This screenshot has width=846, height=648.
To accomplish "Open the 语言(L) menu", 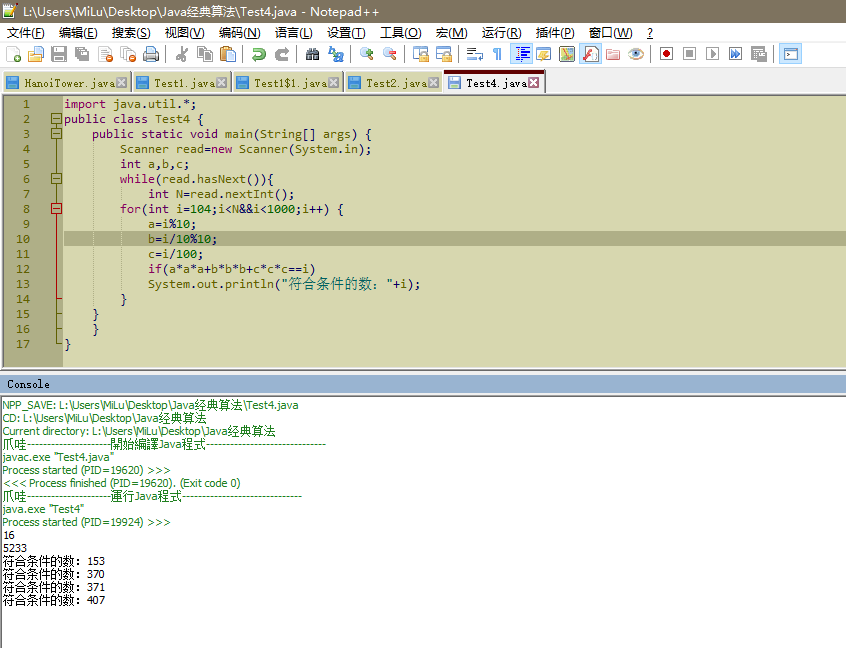I will 294,33.
